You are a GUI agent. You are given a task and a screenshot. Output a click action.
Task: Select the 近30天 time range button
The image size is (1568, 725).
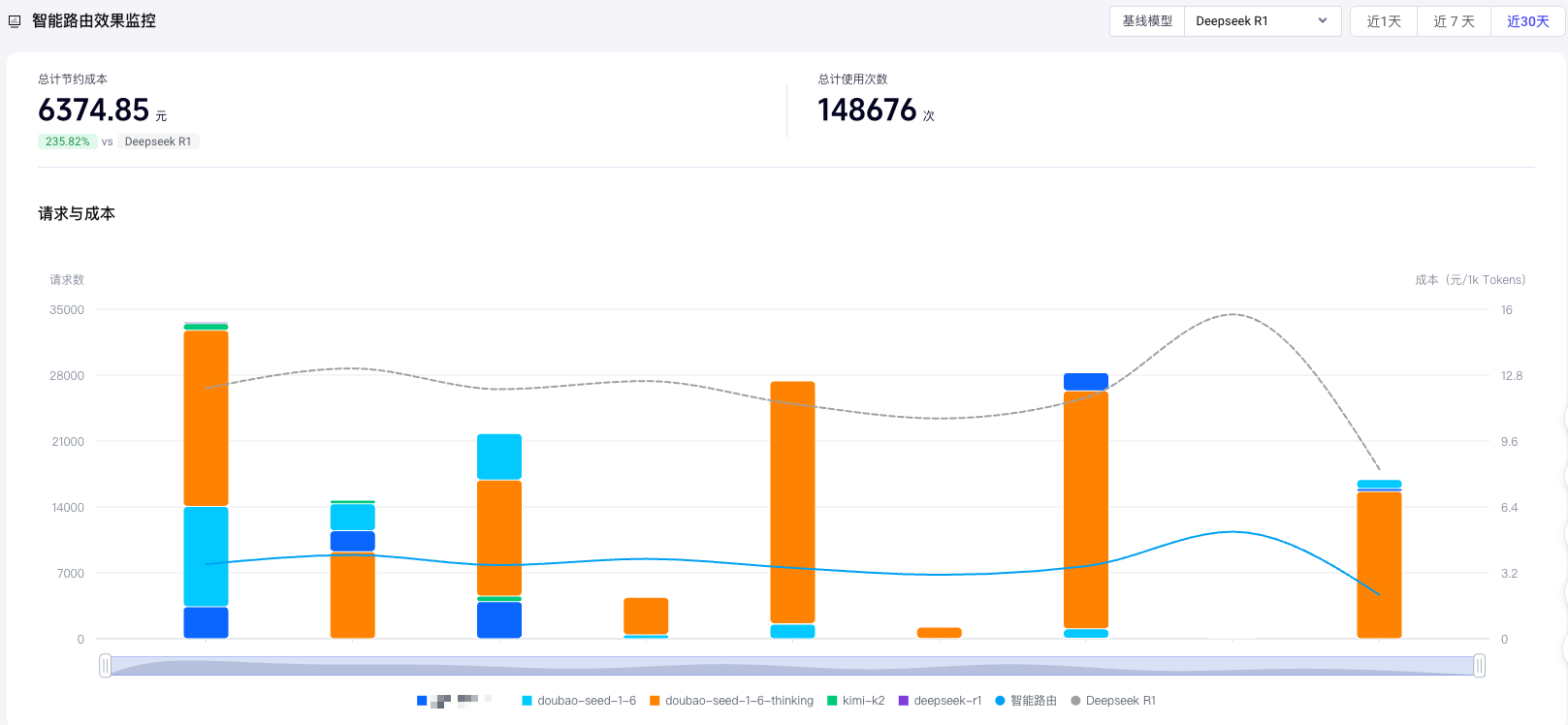coord(1527,21)
